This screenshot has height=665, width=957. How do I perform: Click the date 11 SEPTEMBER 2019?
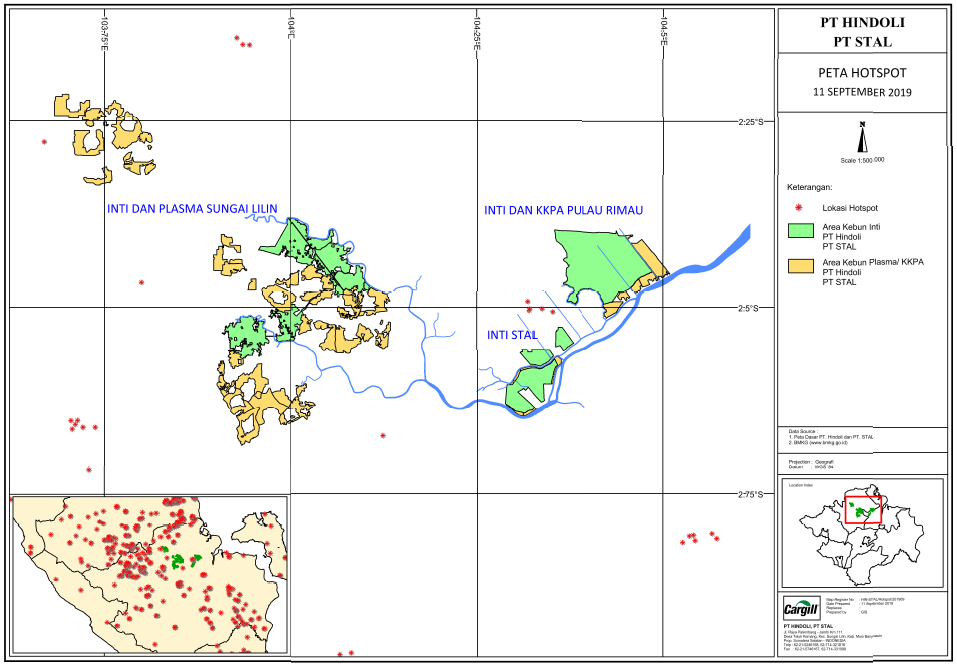click(x=862, y=92)
